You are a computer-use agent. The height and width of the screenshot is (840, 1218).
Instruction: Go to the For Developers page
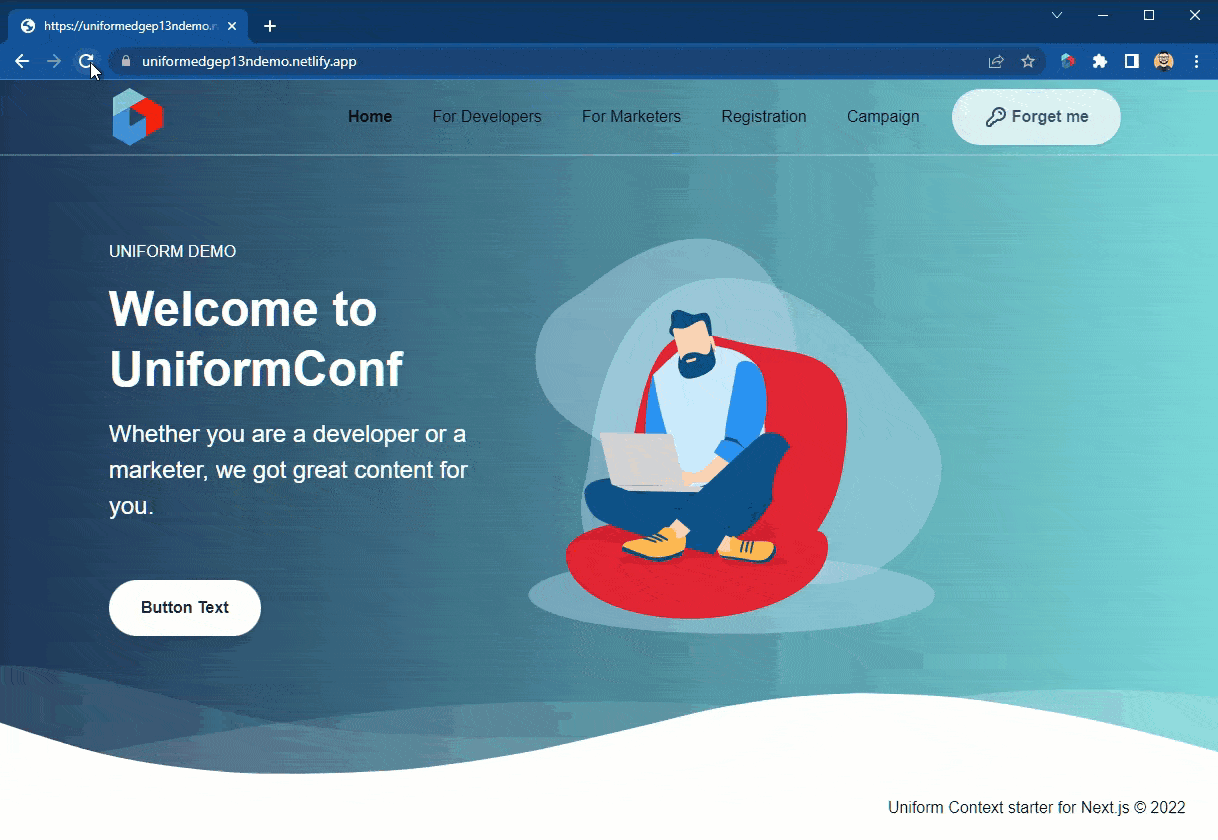point(487,117)
